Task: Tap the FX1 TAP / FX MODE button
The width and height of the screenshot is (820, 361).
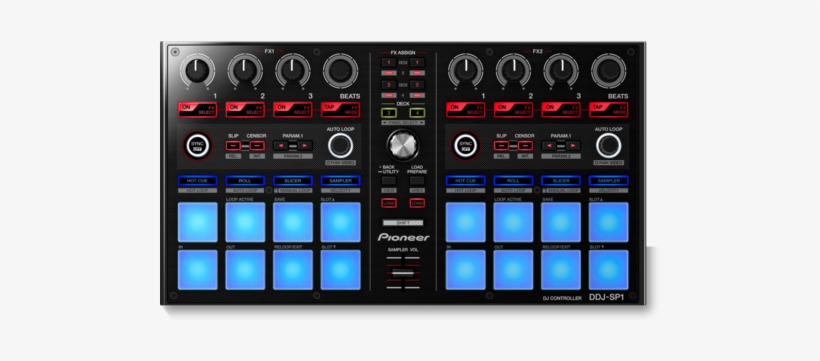Action: tap(340, 110)
